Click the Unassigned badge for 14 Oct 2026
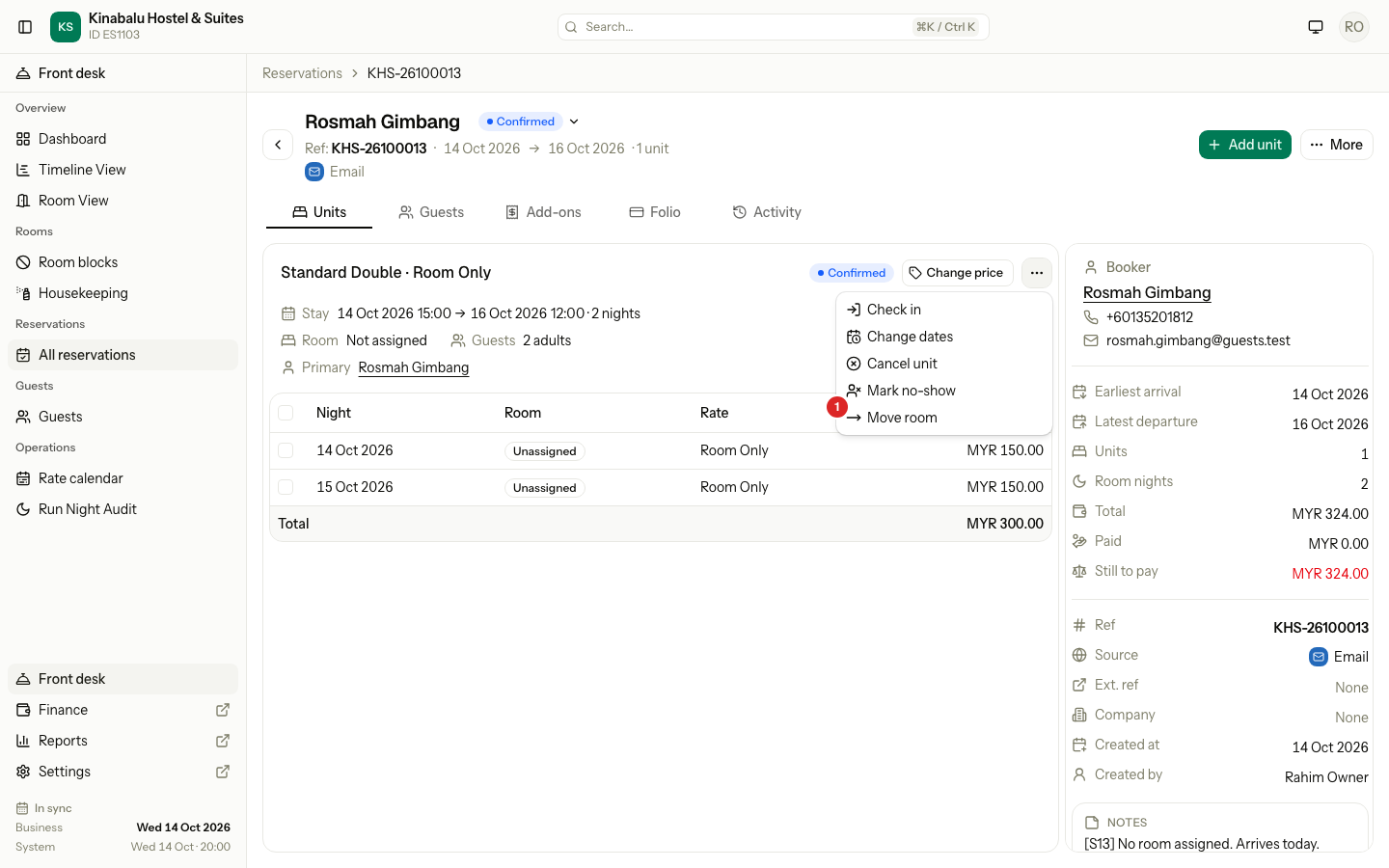The height and width of the screenshot is (868, 1389). [545, 451]
